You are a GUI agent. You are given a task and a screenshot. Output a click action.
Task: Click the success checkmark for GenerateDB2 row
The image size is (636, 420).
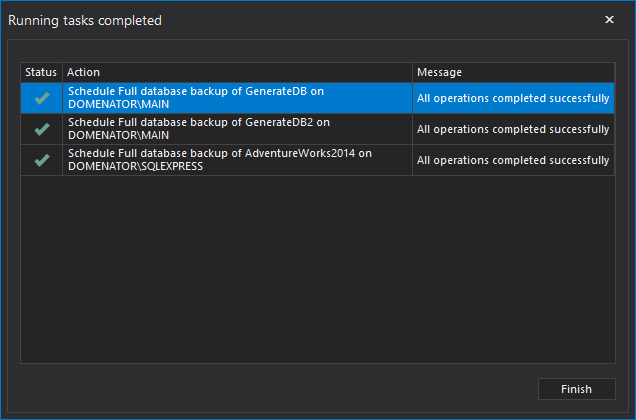(x=42, y=129)
